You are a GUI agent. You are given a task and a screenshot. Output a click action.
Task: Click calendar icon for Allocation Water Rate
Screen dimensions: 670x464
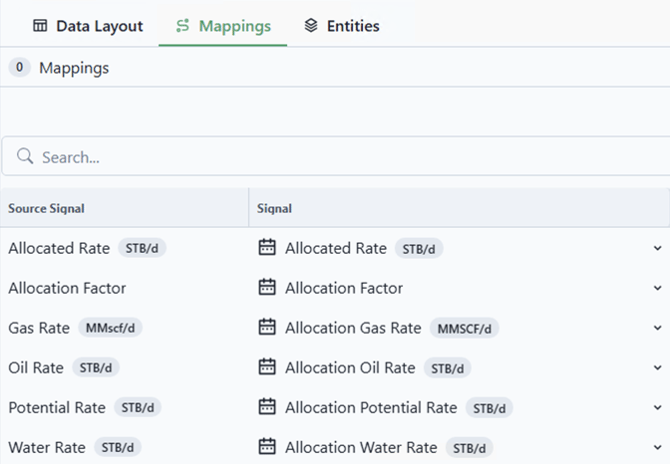(267, 448)
